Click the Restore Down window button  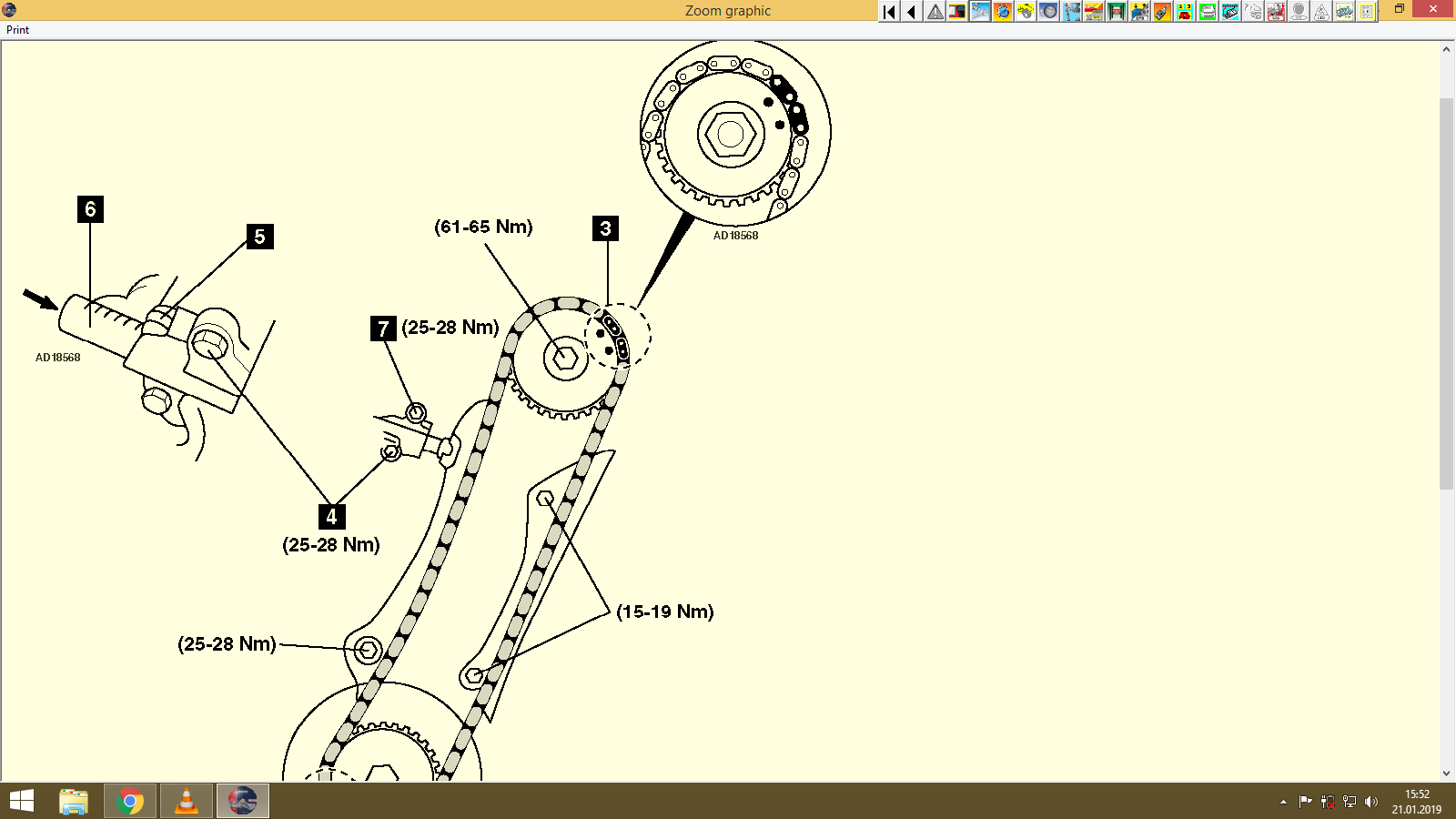click(1399, 8)
